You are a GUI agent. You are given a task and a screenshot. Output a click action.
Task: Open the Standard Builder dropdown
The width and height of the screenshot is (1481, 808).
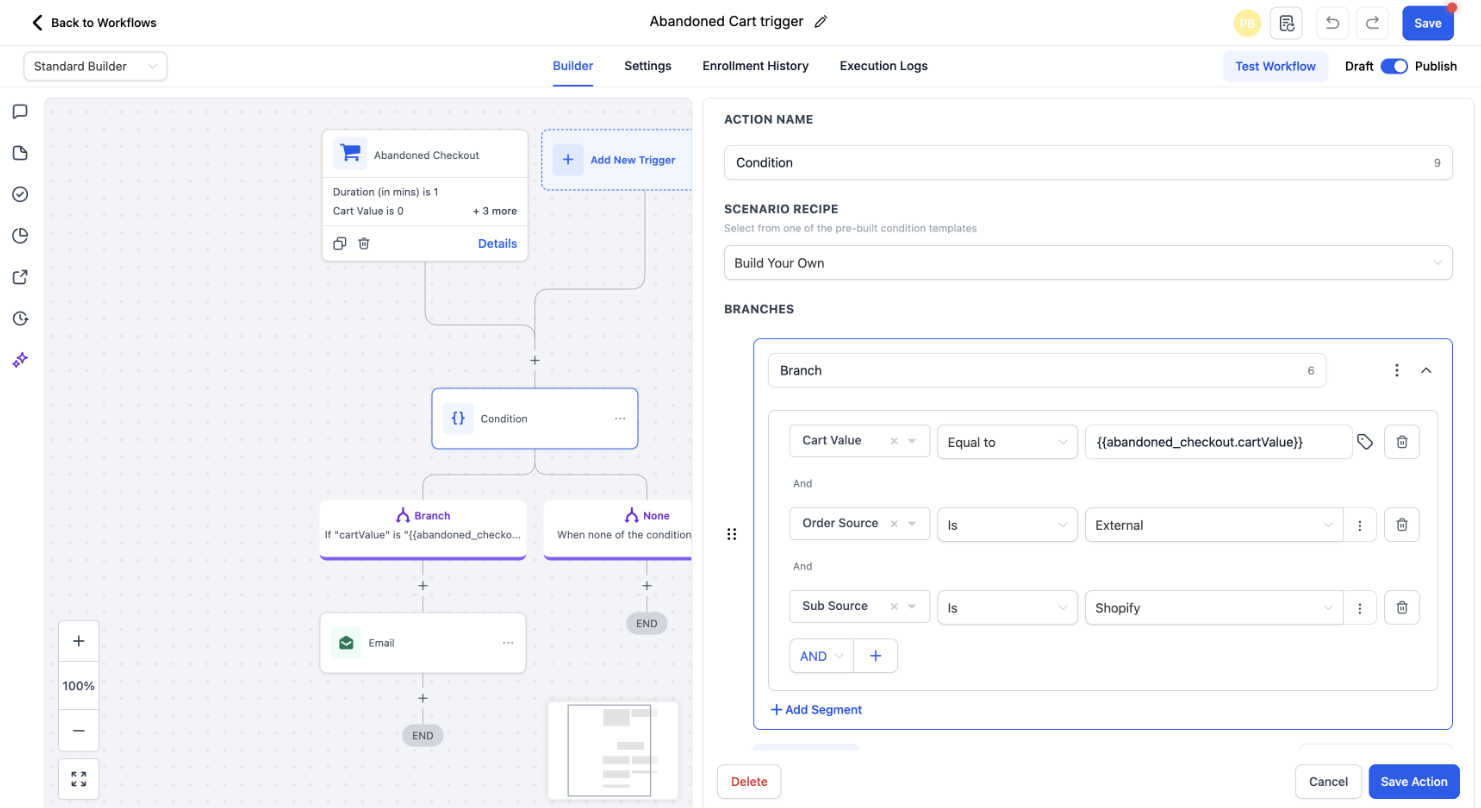point(96,66)
